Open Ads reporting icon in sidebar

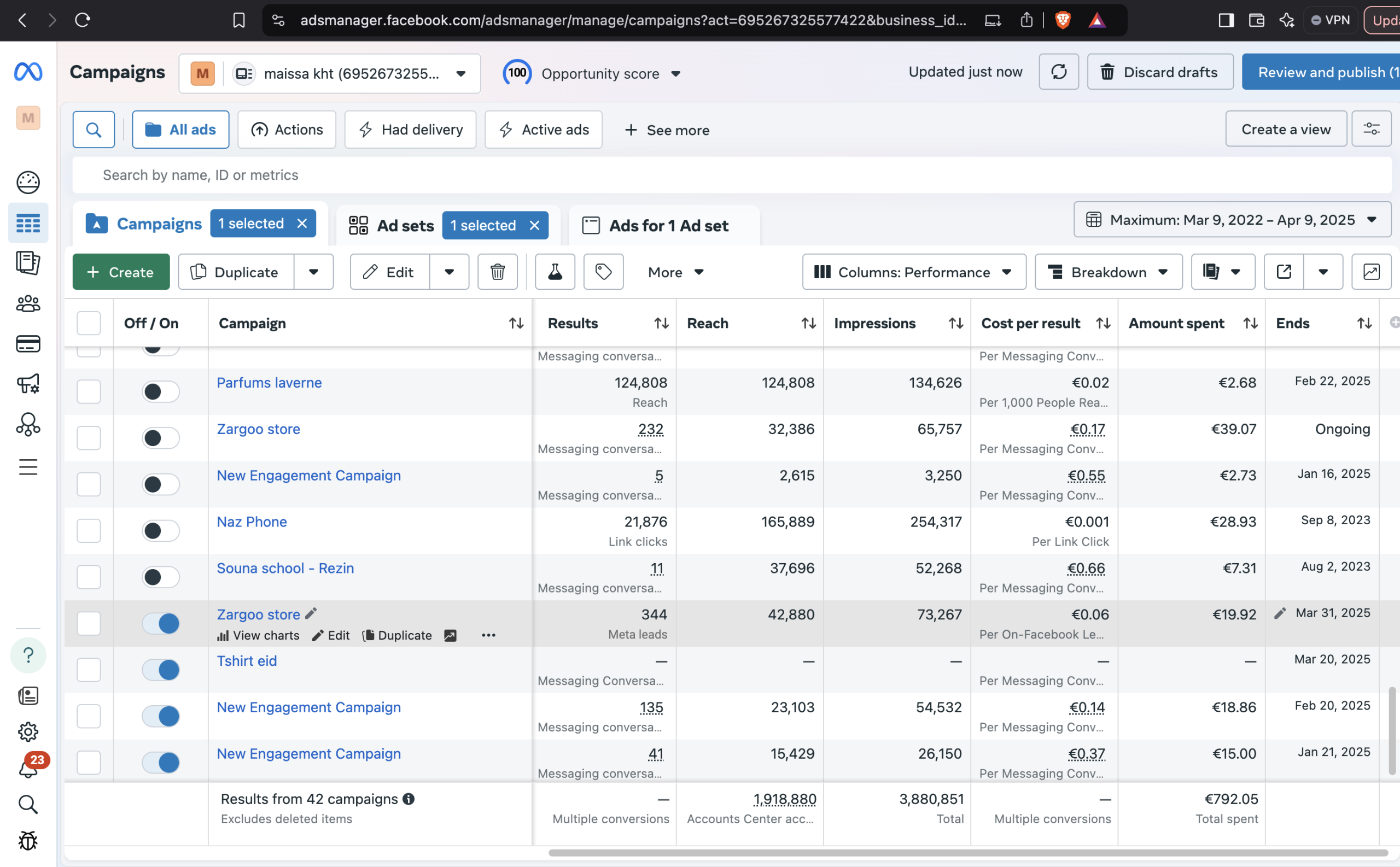click(x=28, y=263)
